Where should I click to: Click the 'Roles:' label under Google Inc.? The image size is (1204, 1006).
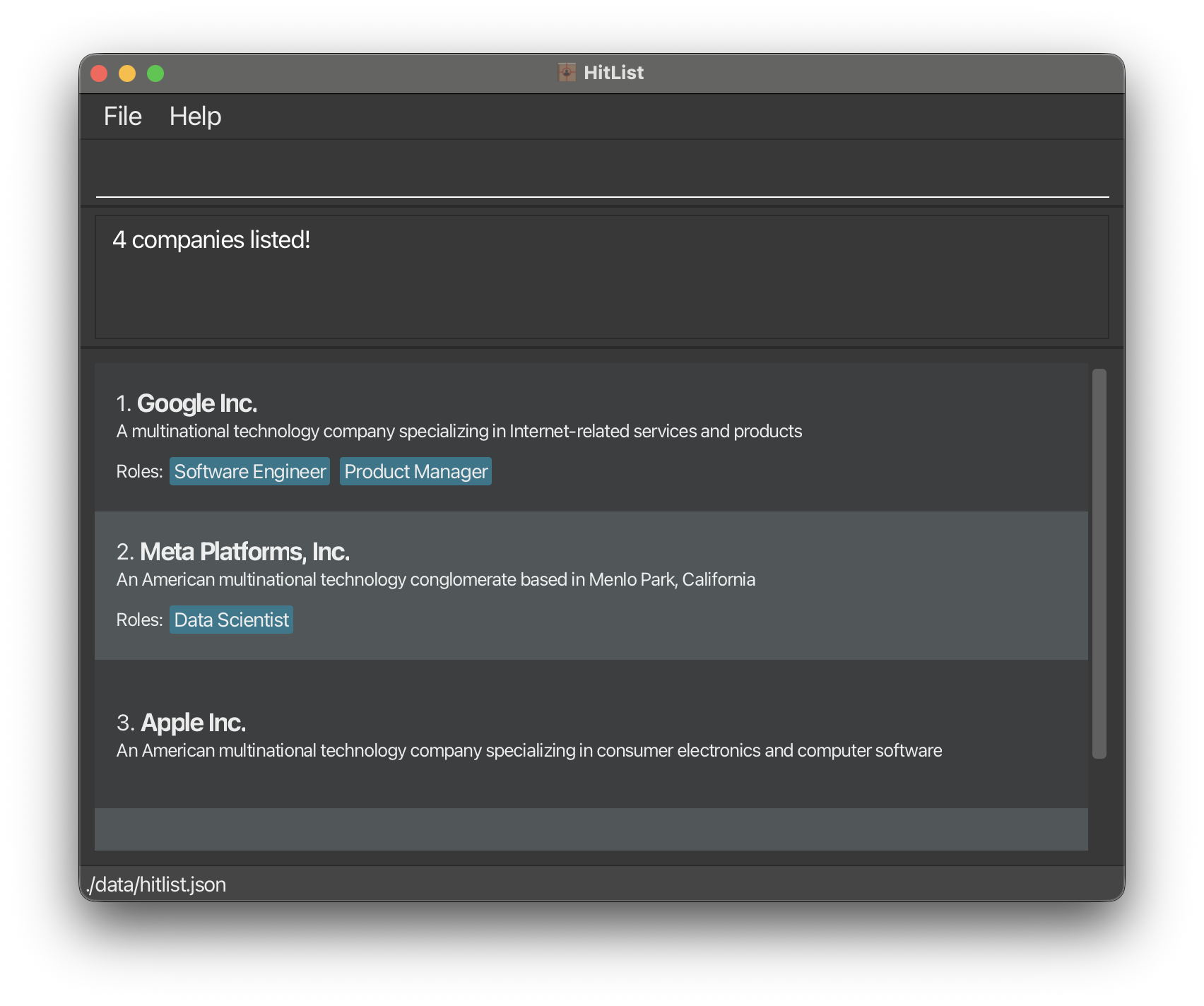[140, 472]
